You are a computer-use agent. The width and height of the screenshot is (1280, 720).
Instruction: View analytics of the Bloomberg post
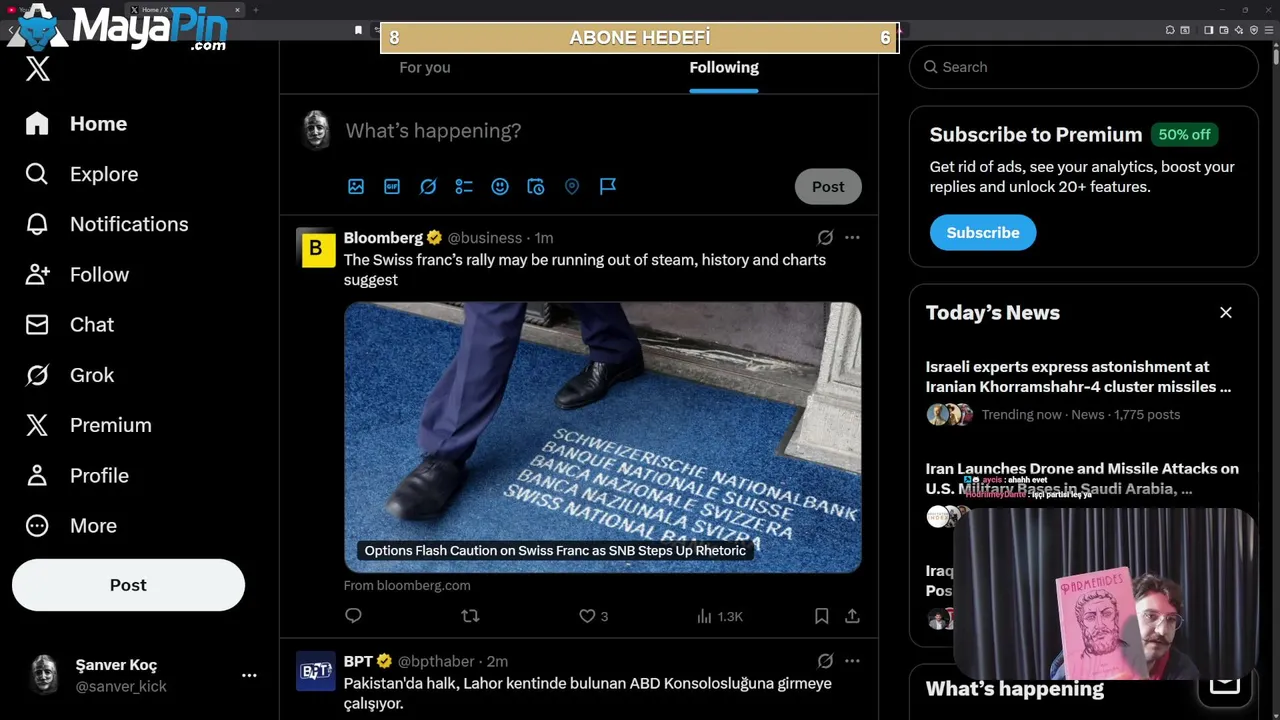coord(720,616)
